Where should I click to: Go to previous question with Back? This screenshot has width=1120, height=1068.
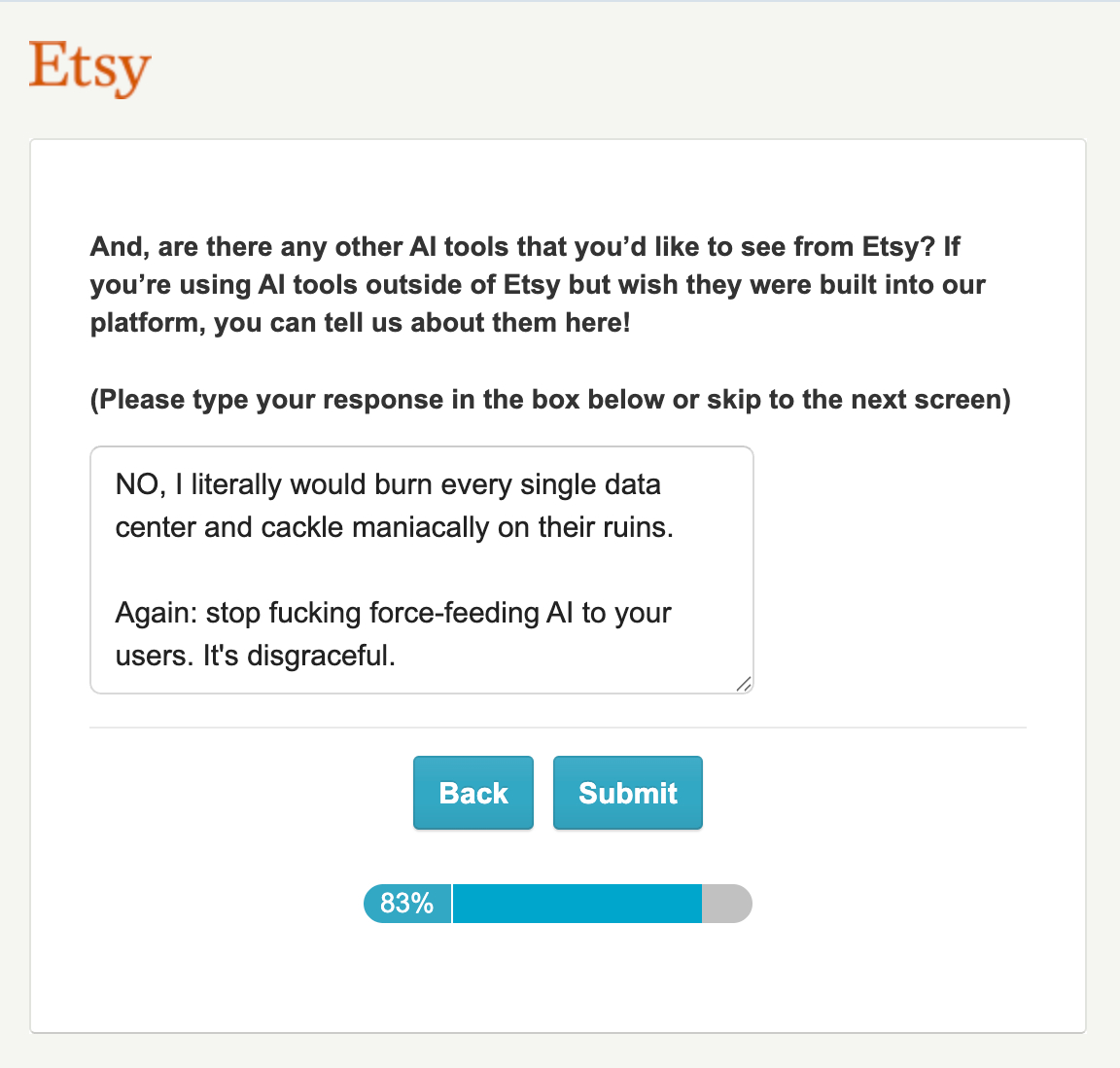click(x=473, y=793)
